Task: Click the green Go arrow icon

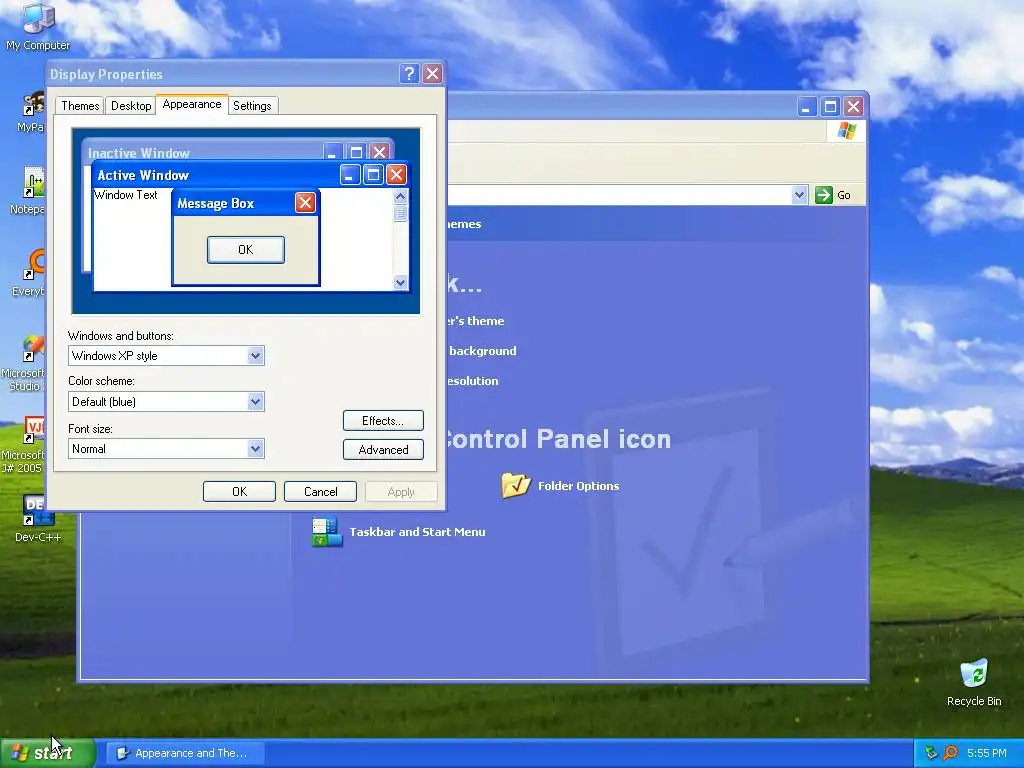Action: 824,195
